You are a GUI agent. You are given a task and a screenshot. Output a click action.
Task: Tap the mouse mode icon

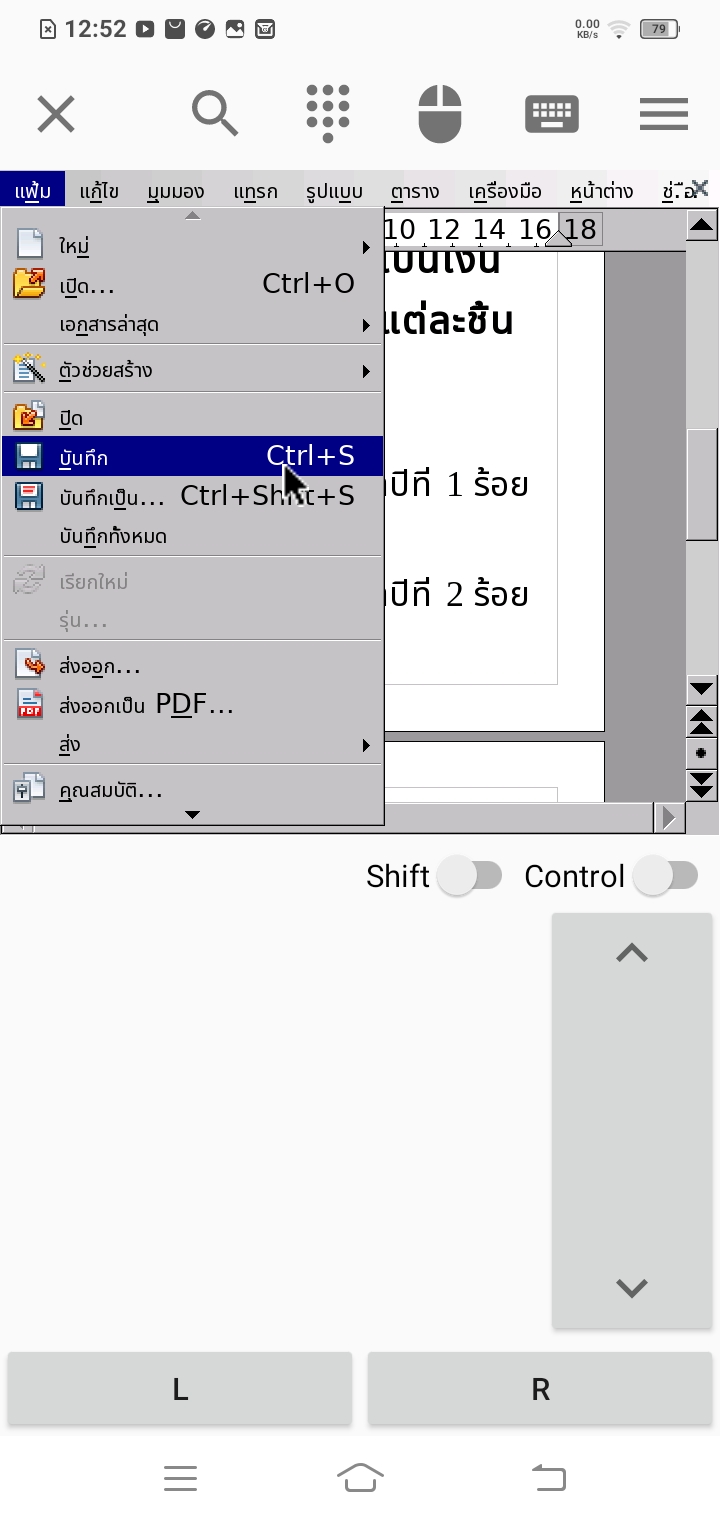(440, 113)
